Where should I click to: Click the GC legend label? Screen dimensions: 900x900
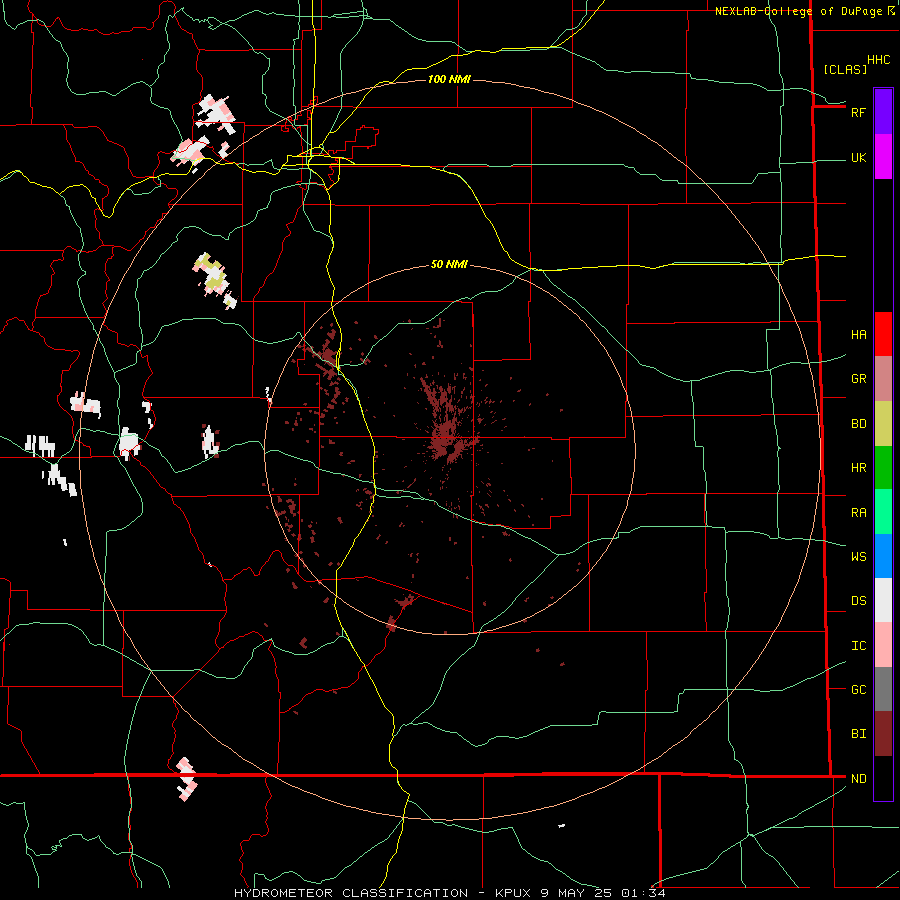pos(858,690)
